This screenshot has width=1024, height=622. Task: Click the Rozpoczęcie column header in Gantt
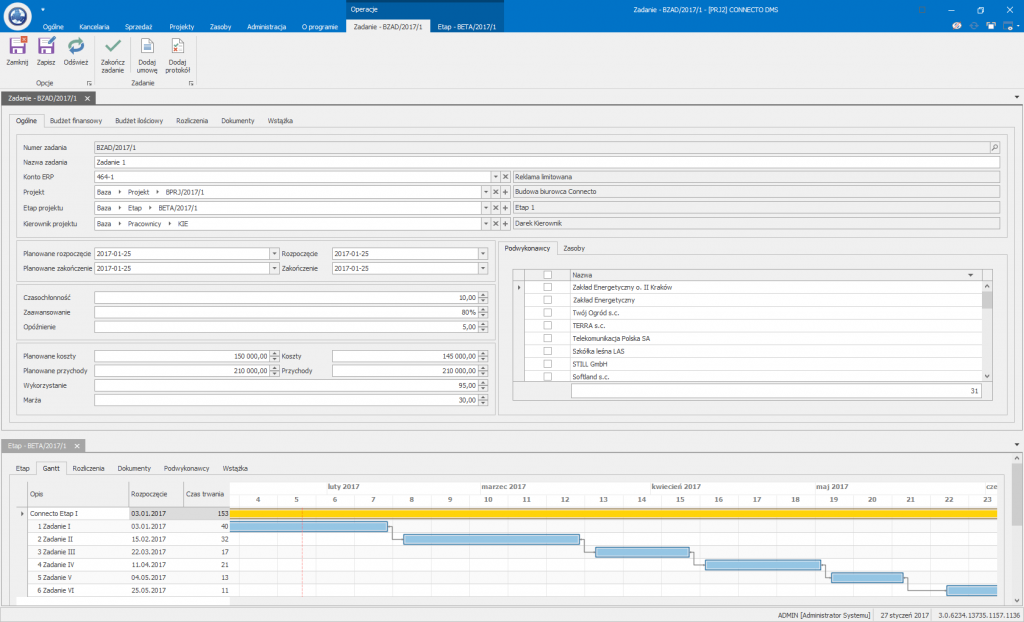[x=156, y=494]
